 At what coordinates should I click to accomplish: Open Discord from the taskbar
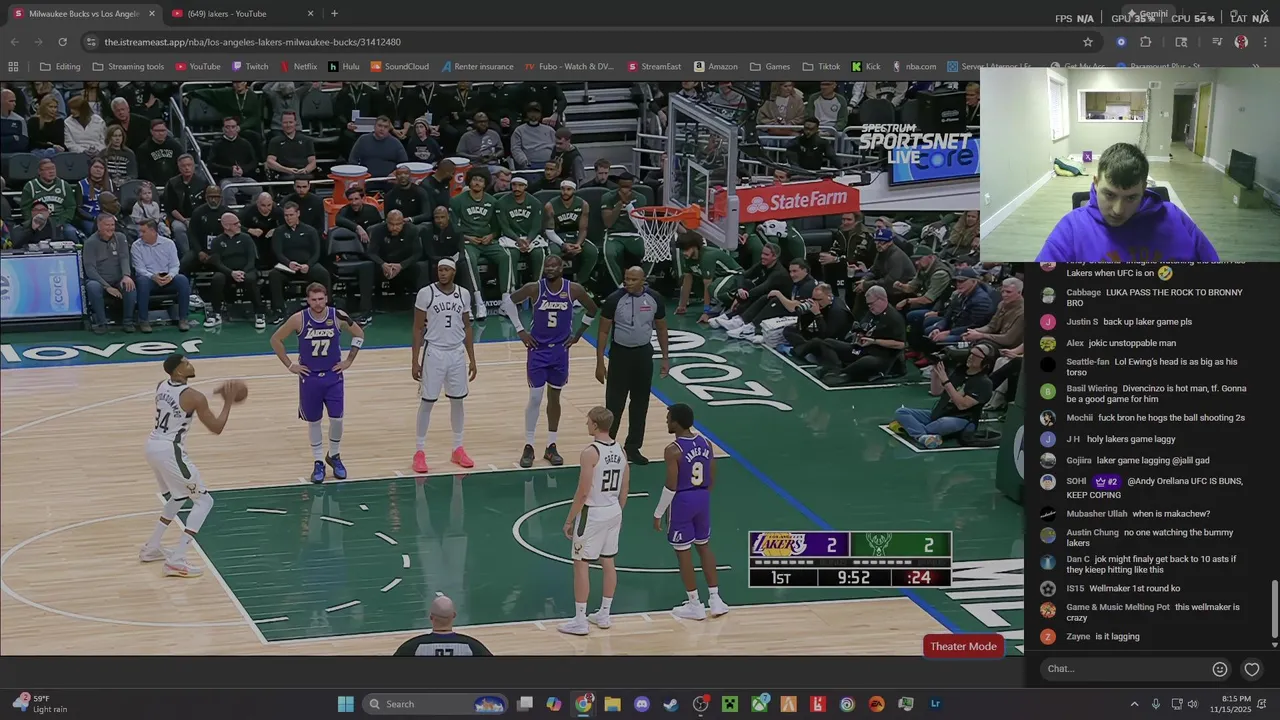pos(642,704)
